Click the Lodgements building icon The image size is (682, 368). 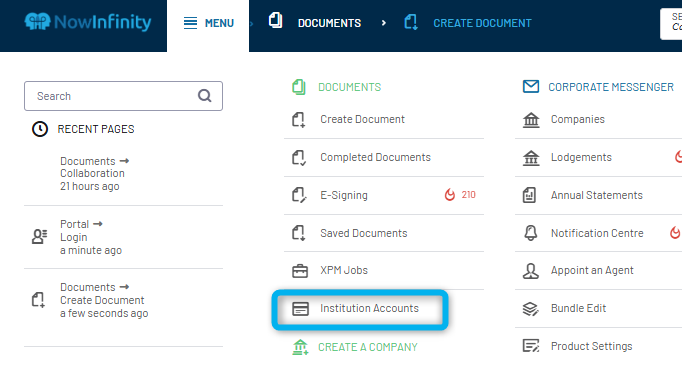click(531, 158)
